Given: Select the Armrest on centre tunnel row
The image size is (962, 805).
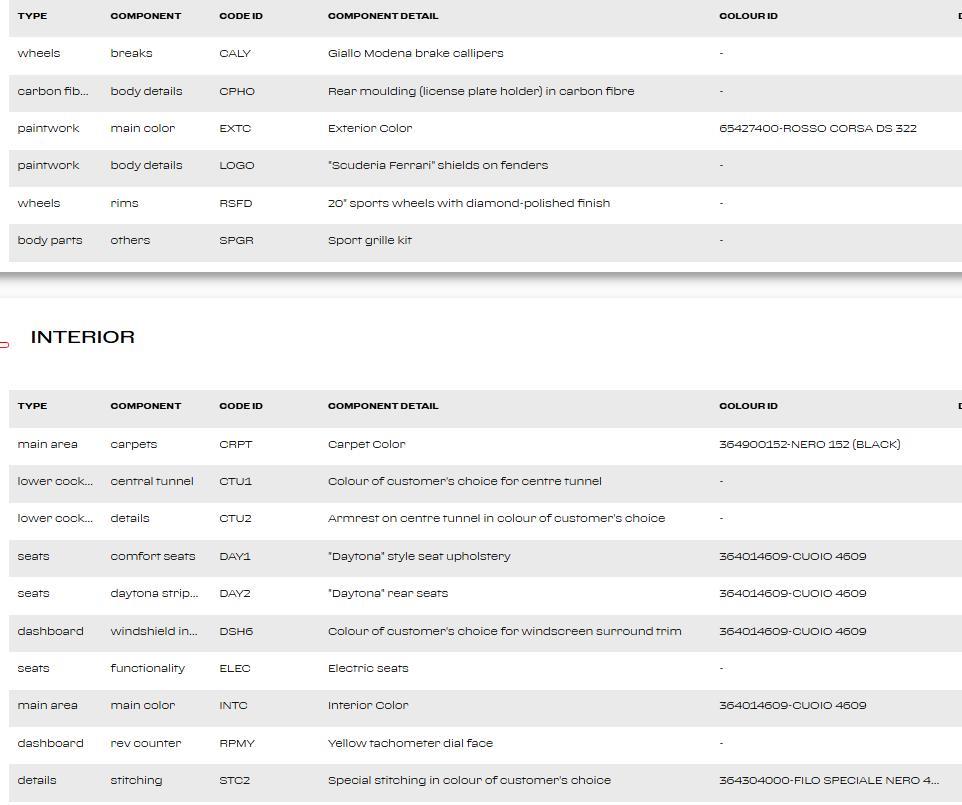Looking at the screenshot, I should coord(496,518).
